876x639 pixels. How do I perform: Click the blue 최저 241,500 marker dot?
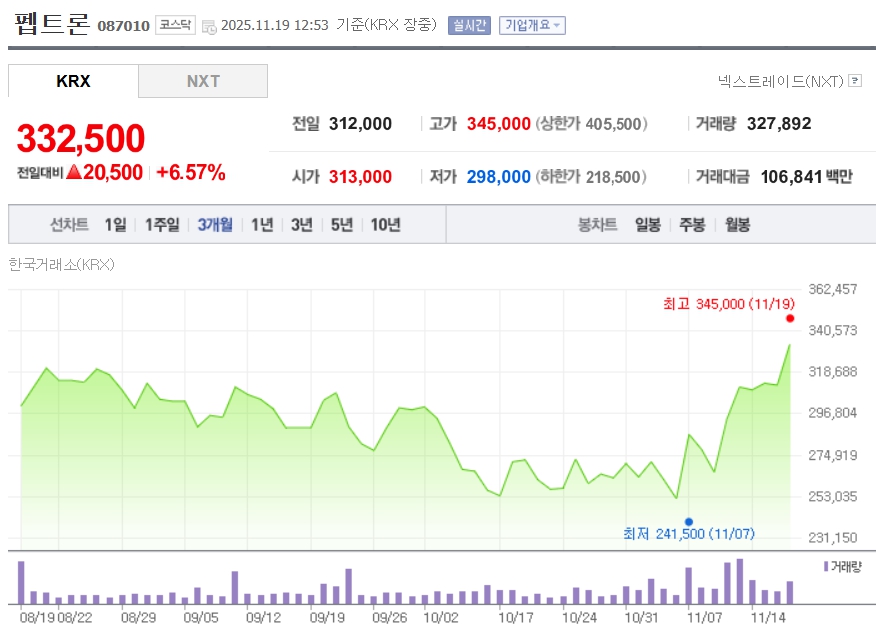pyautogui.click(x=688, y=521)
